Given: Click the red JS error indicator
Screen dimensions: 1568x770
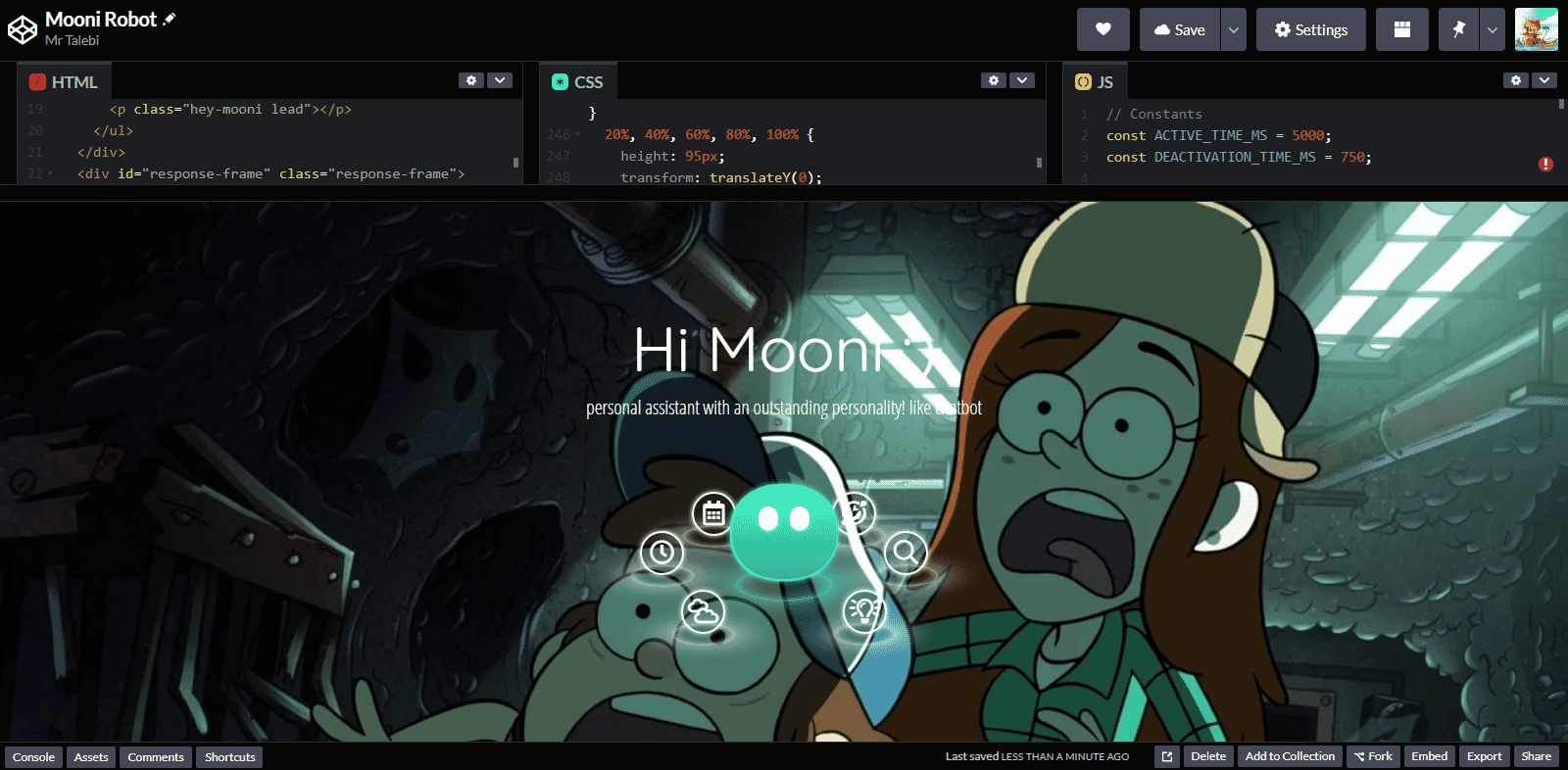Looking at the screenshot, I should pos(1545,164).
